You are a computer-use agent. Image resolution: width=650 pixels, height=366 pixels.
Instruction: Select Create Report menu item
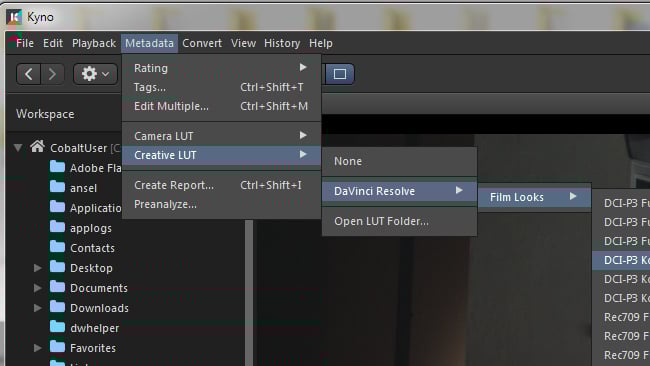(x=221, y=185)
